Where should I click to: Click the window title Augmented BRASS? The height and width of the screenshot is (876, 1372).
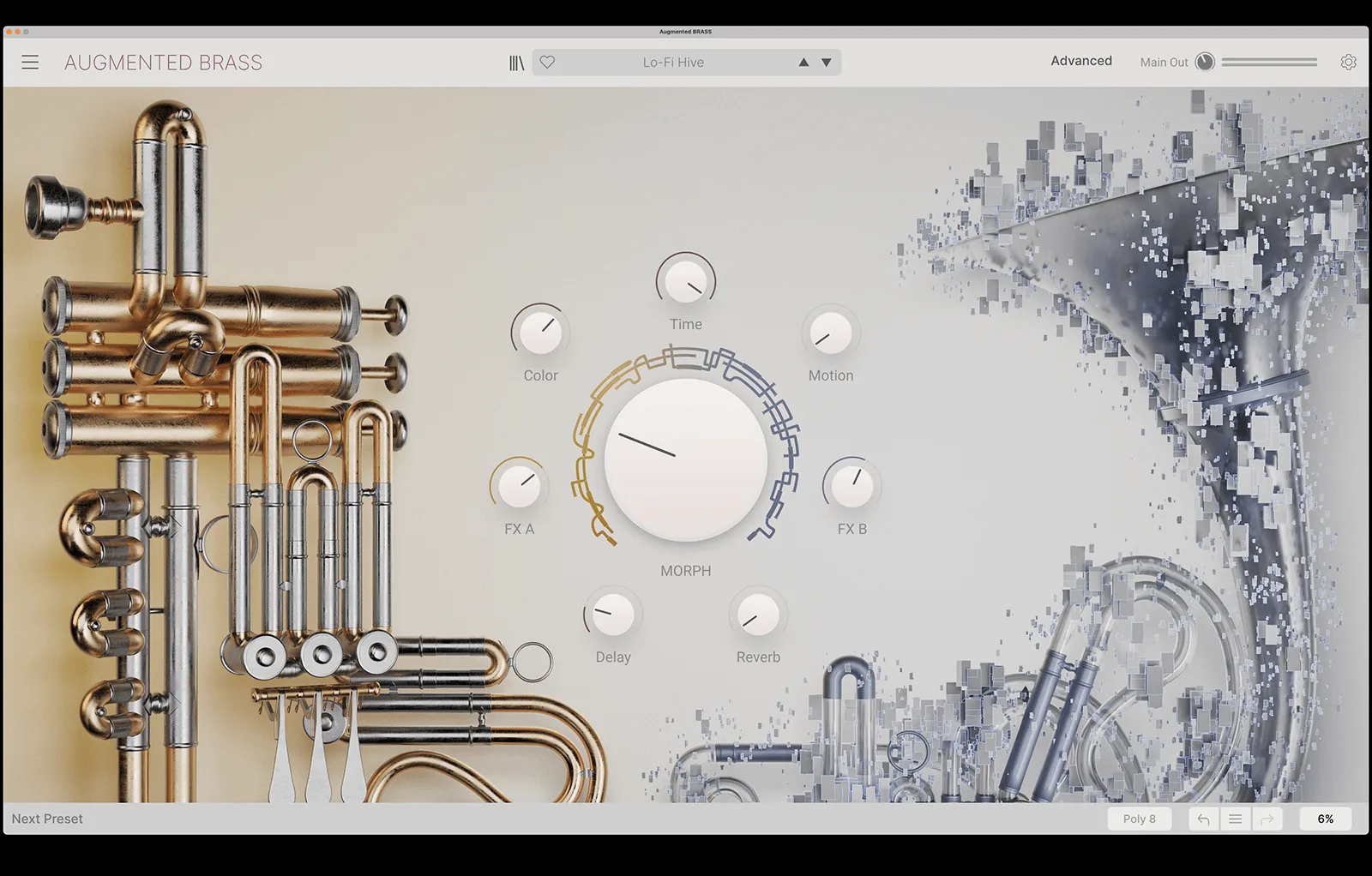(685, 32)
